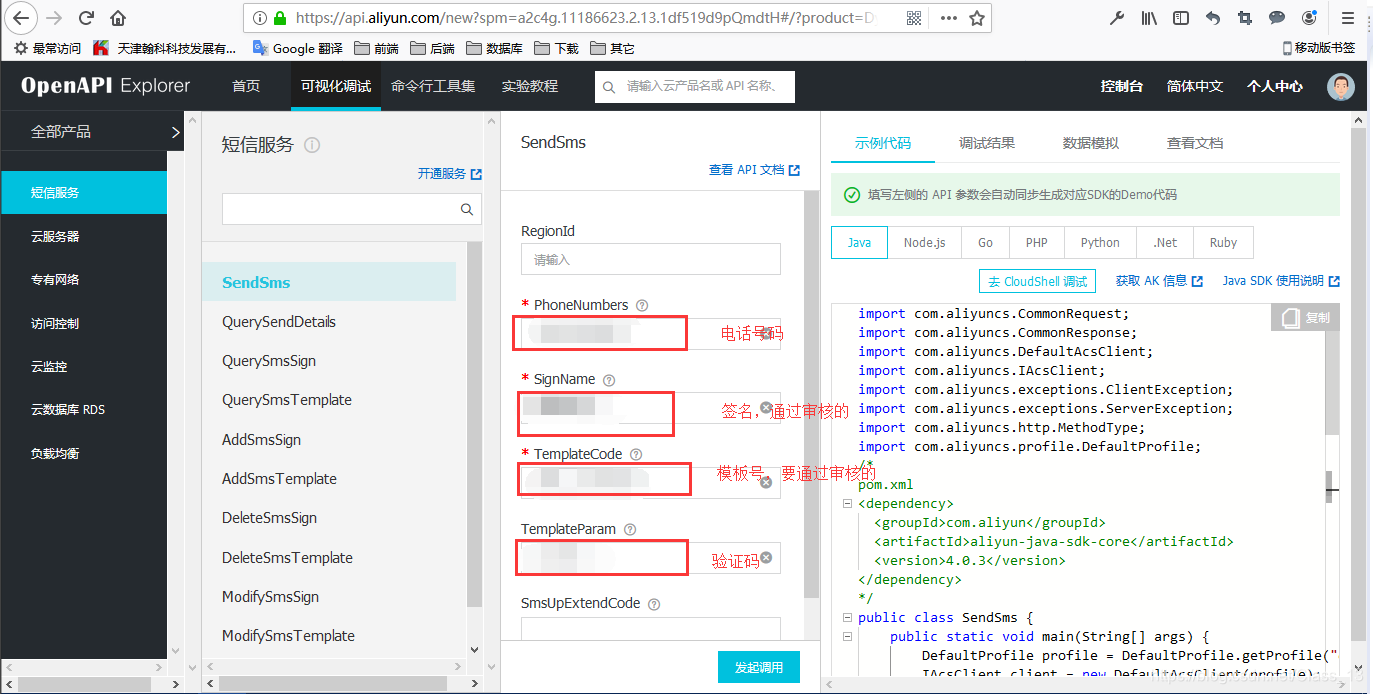Launch CloudShell 调试 button

tap(1037, 281)
